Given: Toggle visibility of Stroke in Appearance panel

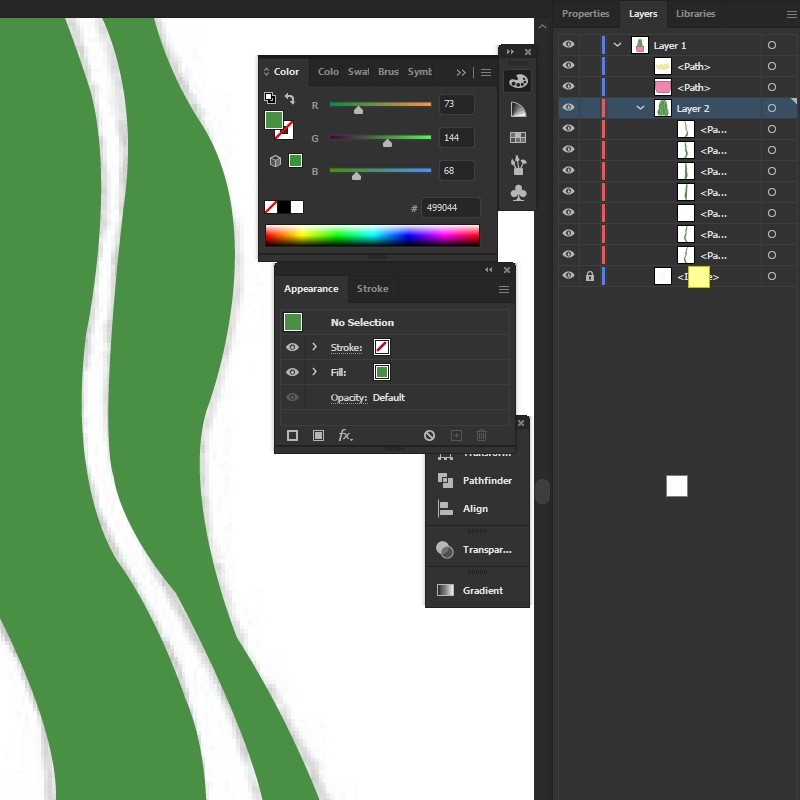Looking at the screenshot, I should (x=292, y=347).
